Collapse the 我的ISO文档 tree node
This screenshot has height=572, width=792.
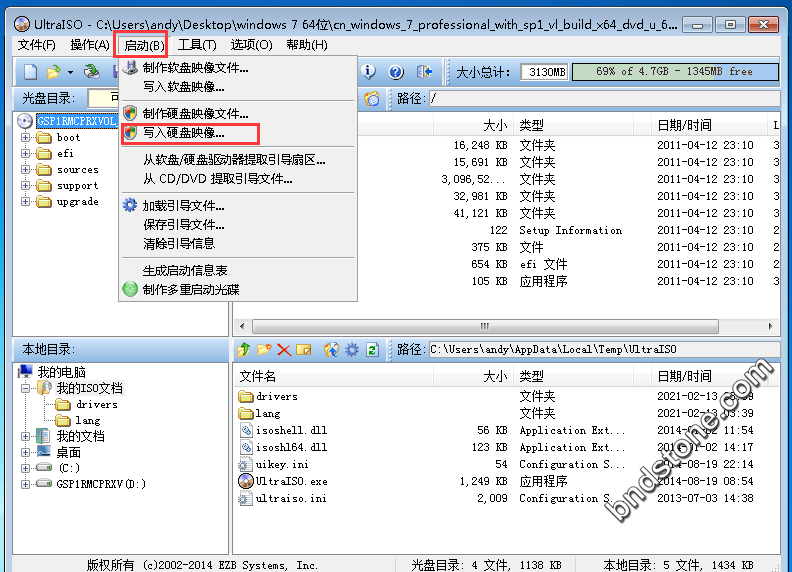point(25,388)
